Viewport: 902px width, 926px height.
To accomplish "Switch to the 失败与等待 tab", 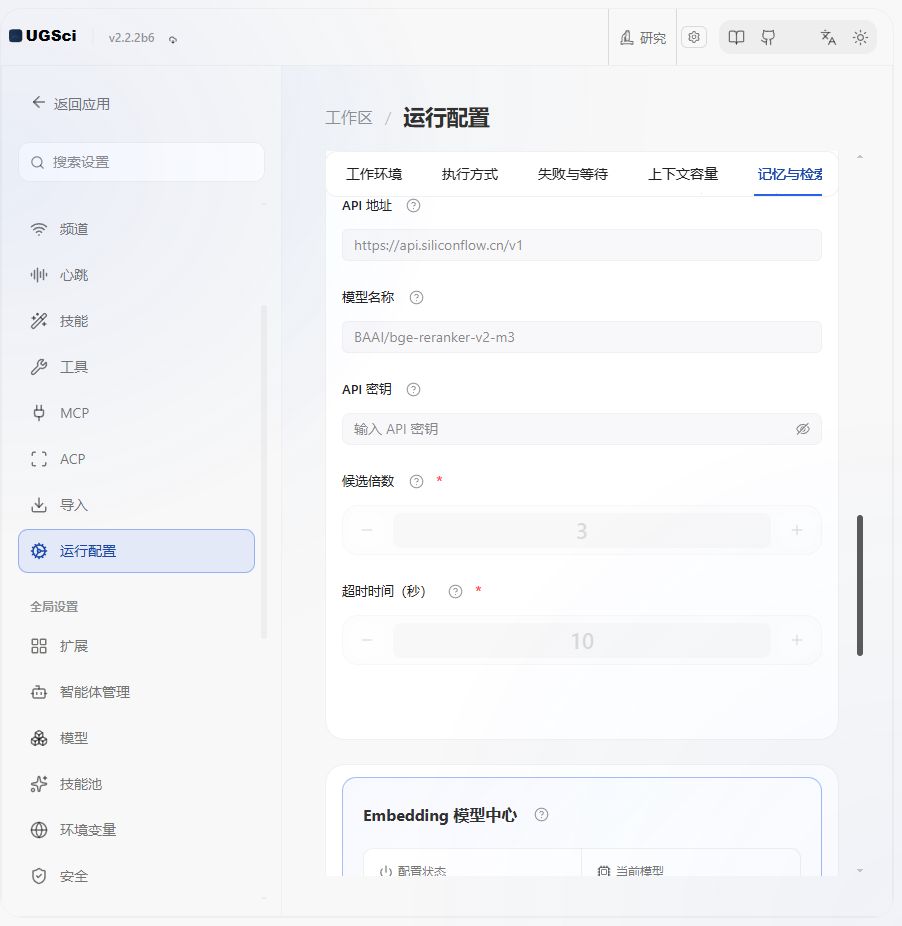I will [x=573, y=174].
